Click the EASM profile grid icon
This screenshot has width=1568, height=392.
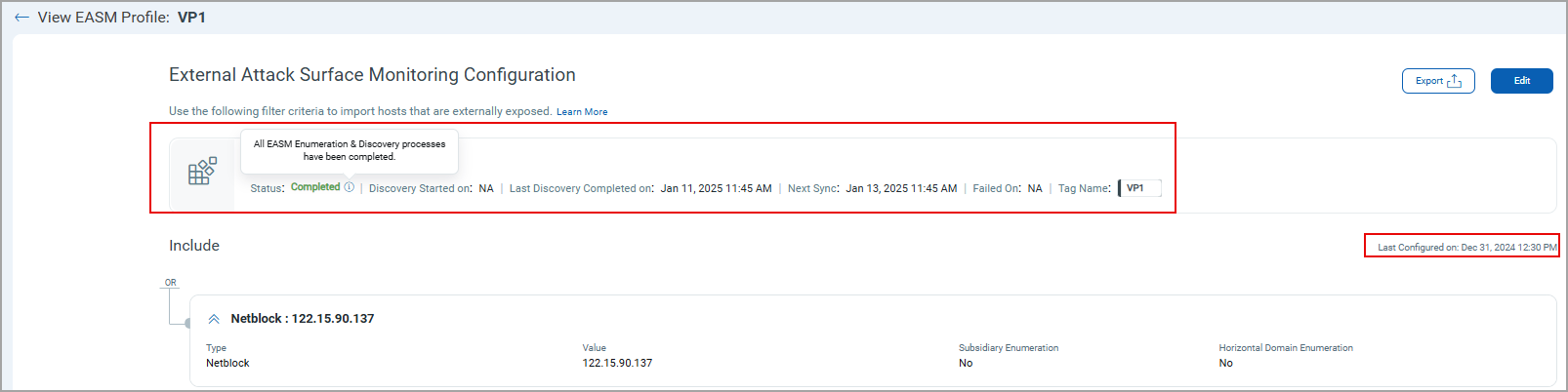pos(202,172)
